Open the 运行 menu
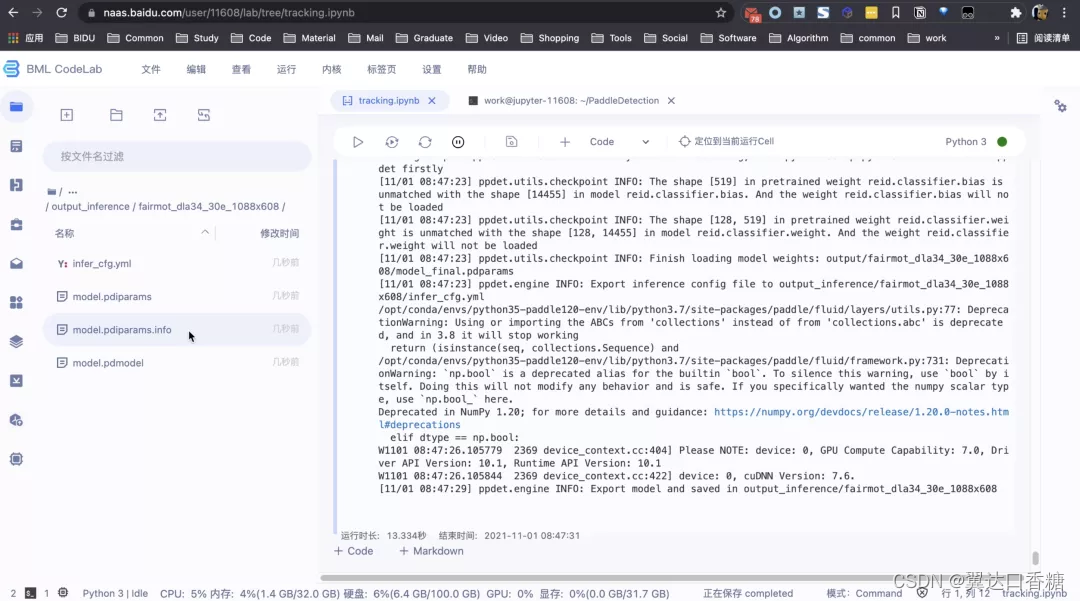The width and height of the screenshot is (1080, 601). [x=284, y=69]
